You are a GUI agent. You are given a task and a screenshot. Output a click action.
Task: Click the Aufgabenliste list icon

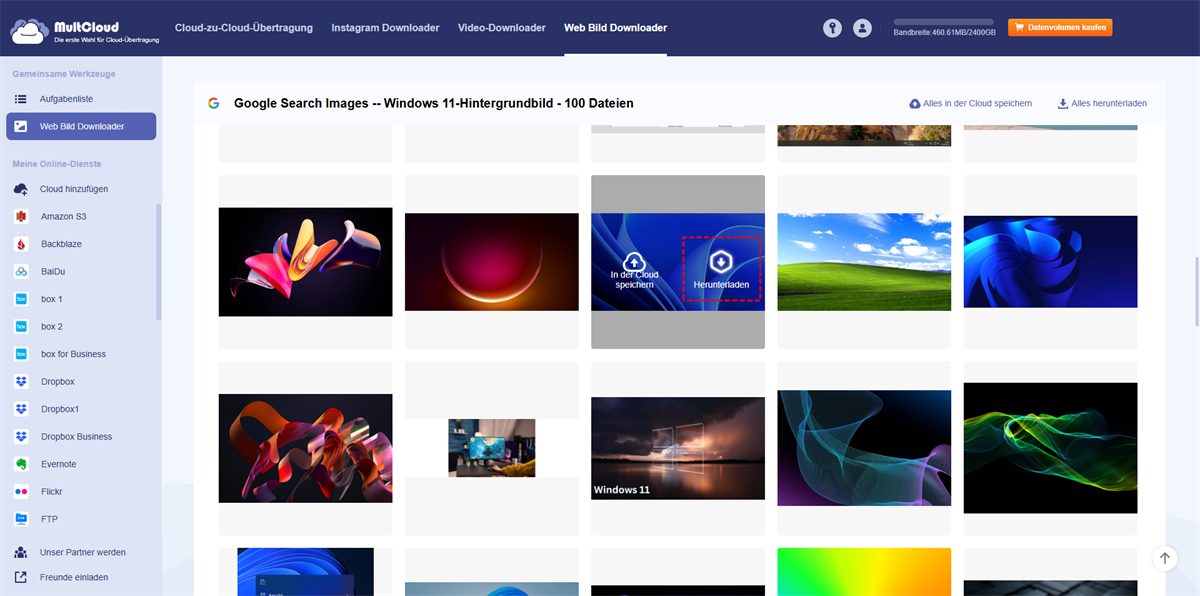tap(21, 99)
